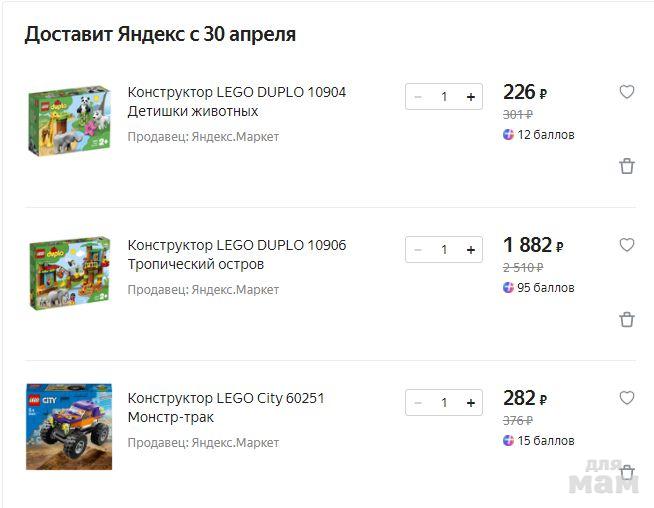Click the points icon beside 95 баллов
This screenshot has width=654, height=508.
pyautogui.click(x=509, y=288)
